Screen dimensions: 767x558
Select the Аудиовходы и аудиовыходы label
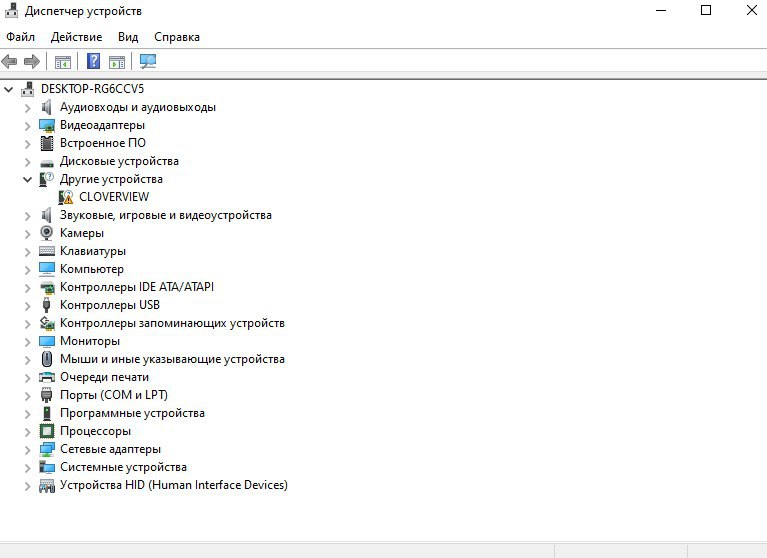pyautogui.click(x=138, y=107)
